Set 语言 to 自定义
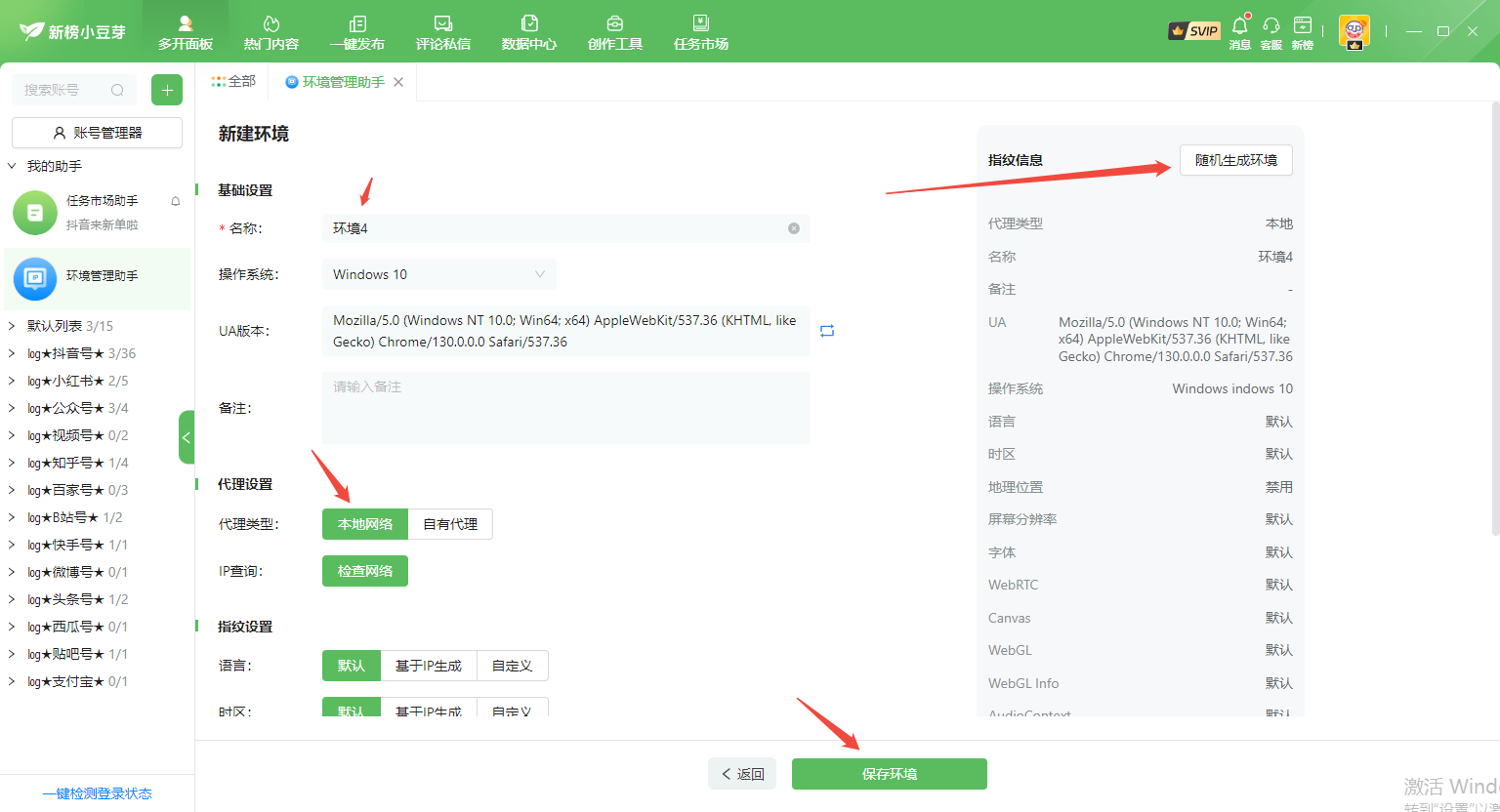The width and height of the screenshot is (1500, 812). coord(512,666)
